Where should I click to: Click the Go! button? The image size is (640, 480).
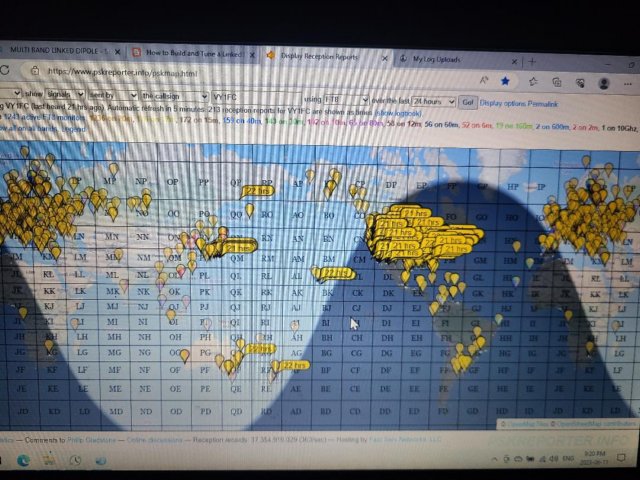point(468,102)
